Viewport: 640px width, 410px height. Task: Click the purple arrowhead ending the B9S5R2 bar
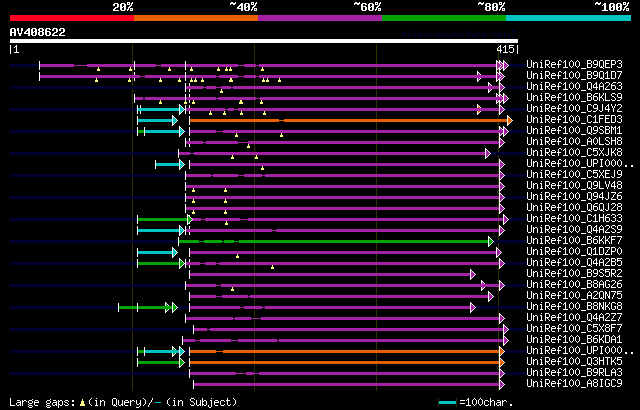coord(473,275)
